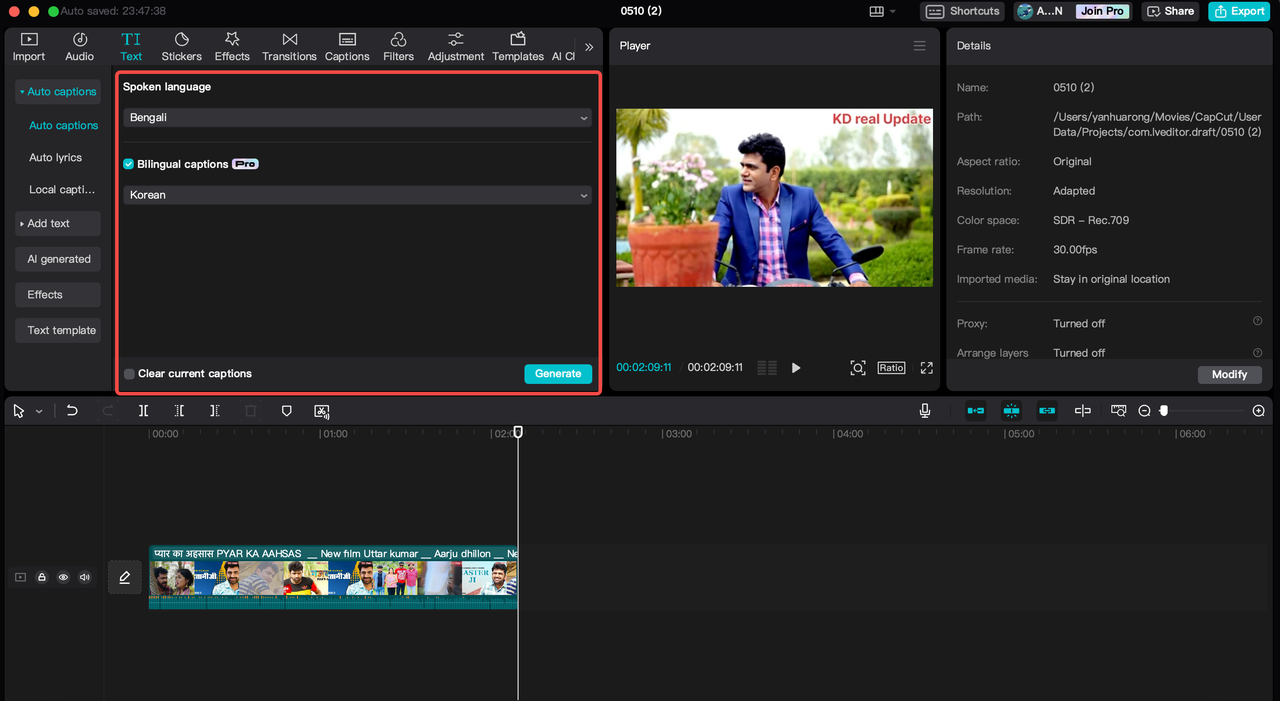Click the Split tool icon
The width and height of the screenshot is (1280, 701).
pyautogui.click(x=144, y=411)
